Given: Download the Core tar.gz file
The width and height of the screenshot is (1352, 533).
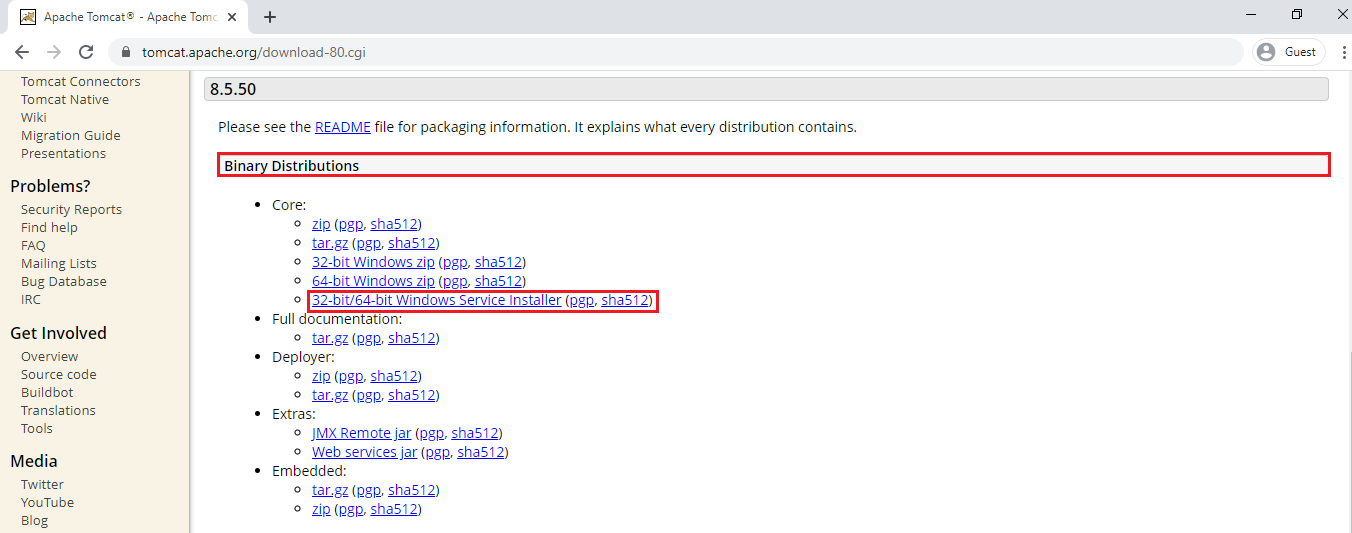Looking at the screenshot, I should pos(330,243).
